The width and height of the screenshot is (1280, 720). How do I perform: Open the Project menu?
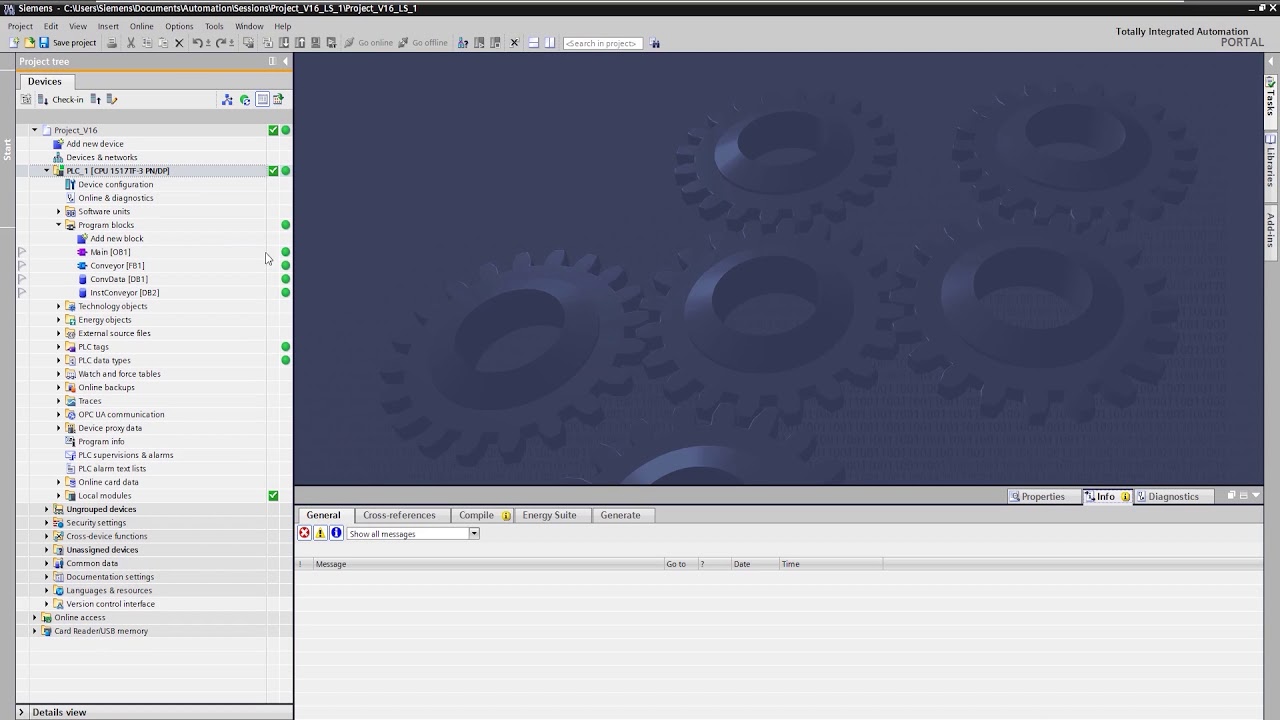(x=20, y=26)
